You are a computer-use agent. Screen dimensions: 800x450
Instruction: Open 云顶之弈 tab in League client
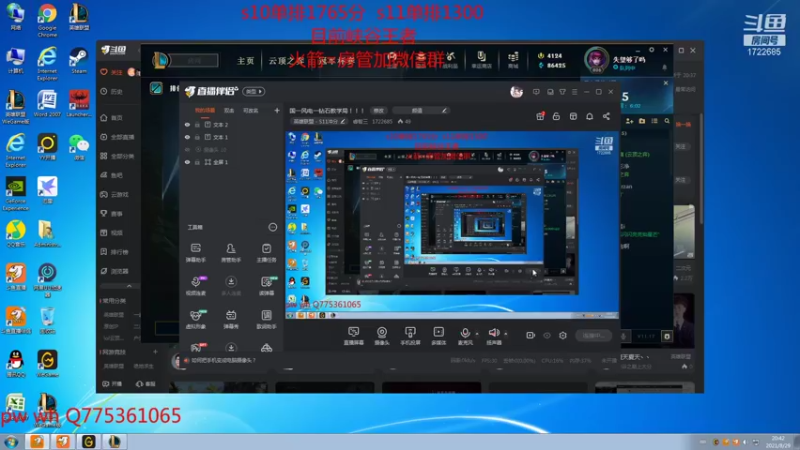[286, 61]
